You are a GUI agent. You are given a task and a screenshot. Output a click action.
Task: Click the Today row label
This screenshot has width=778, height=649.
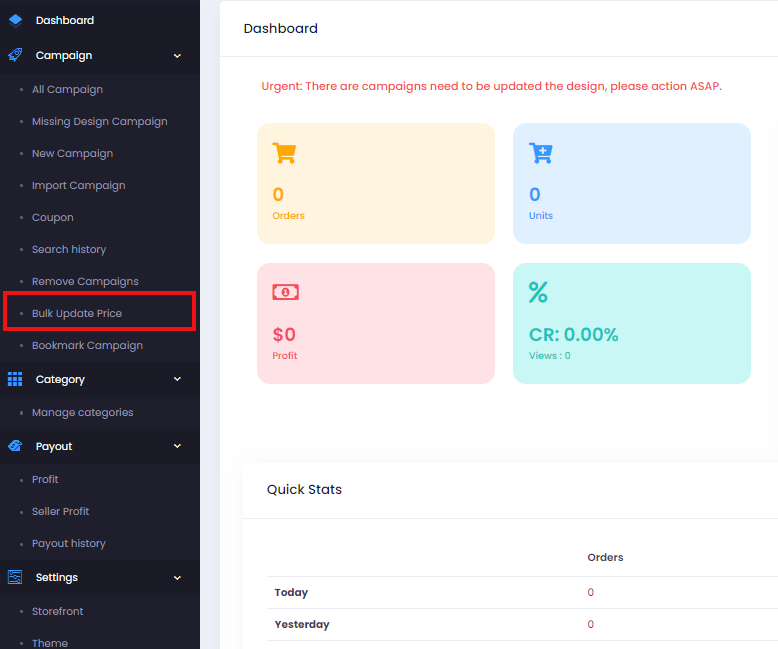tap(291, 592)
